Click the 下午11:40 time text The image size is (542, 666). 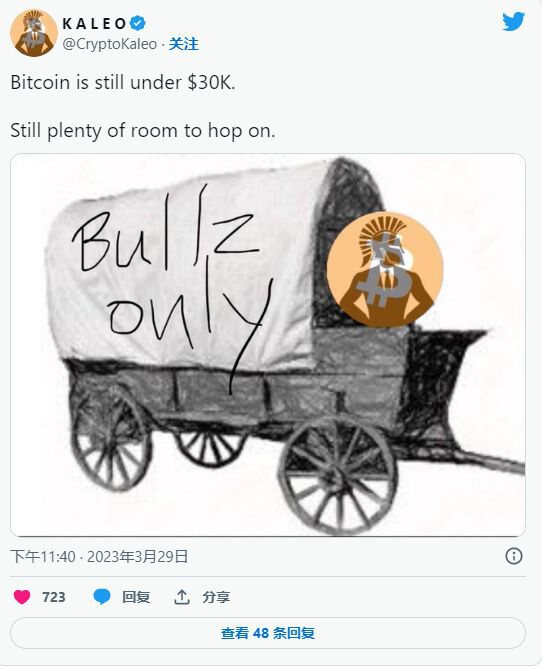[43, 556]
